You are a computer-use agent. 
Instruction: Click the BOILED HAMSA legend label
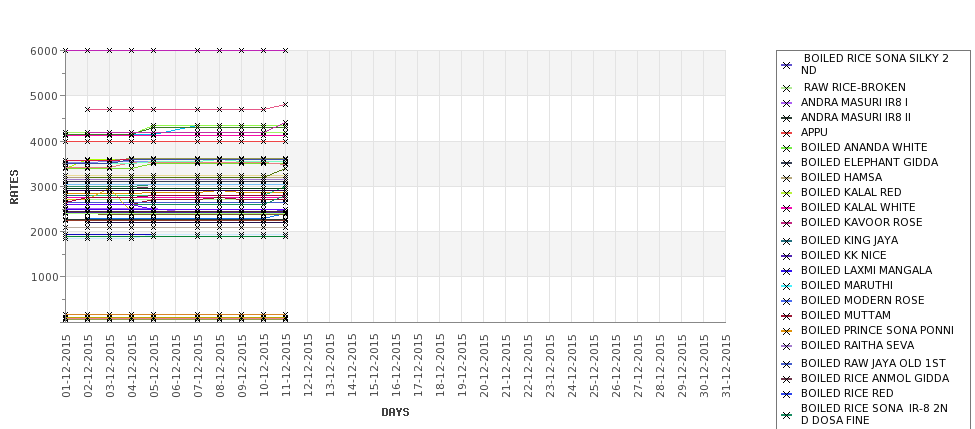tap(841, 177)
